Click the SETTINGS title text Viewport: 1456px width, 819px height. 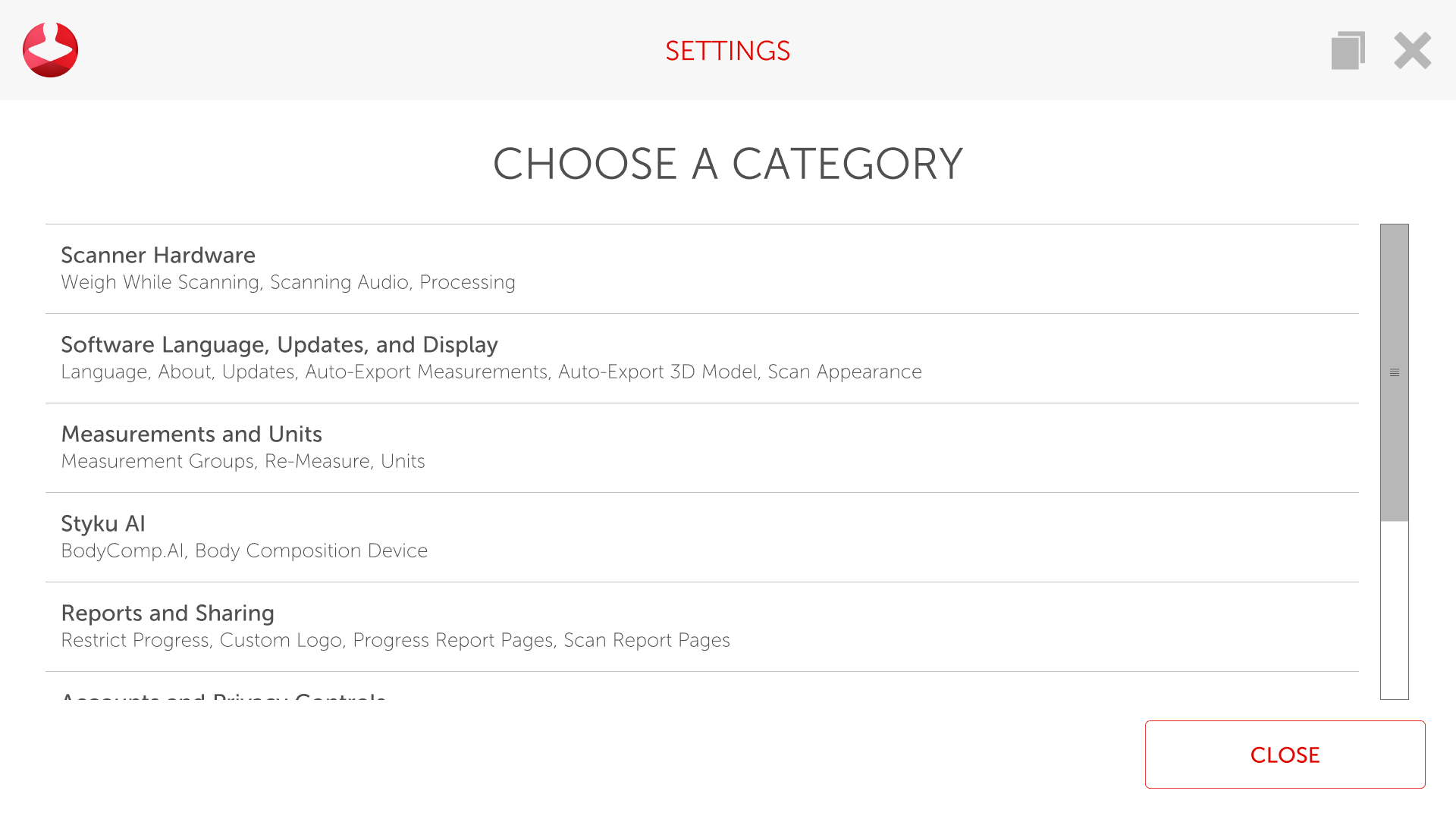(x=727, y=51)
